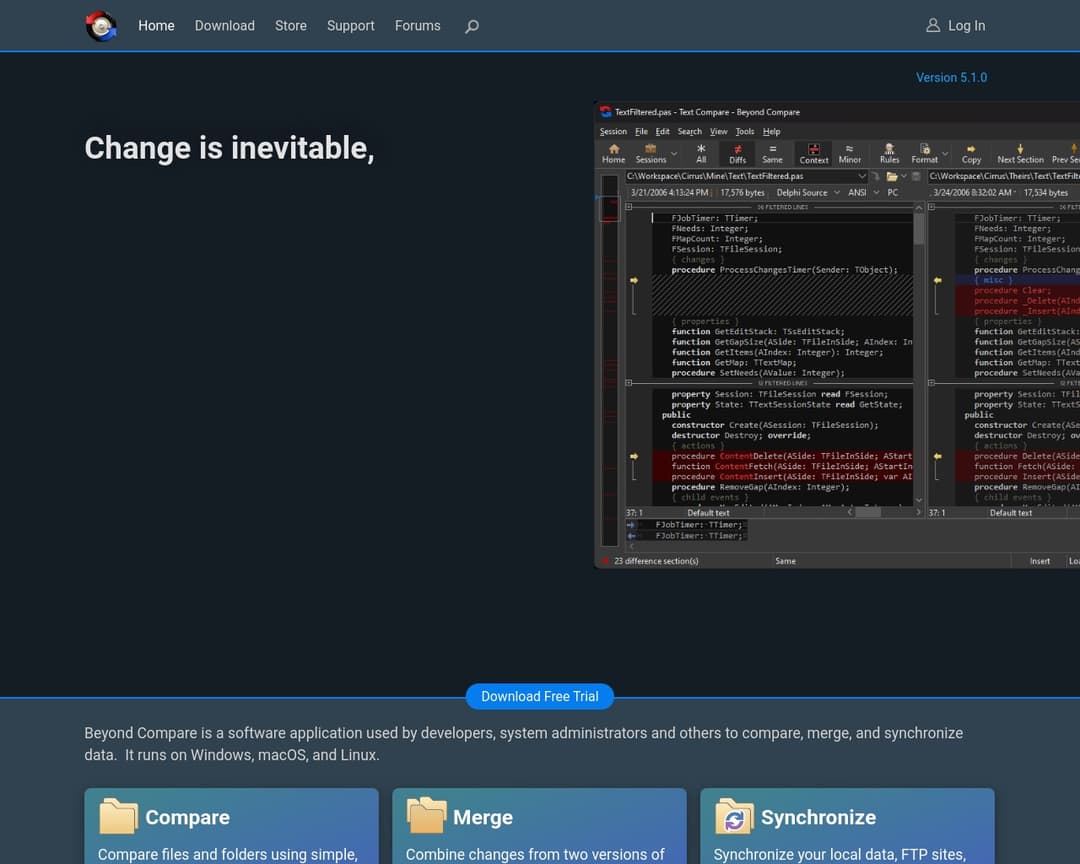Click the right file path input field
This screenshot has height=864, width=1080.
click(1004, 176)
